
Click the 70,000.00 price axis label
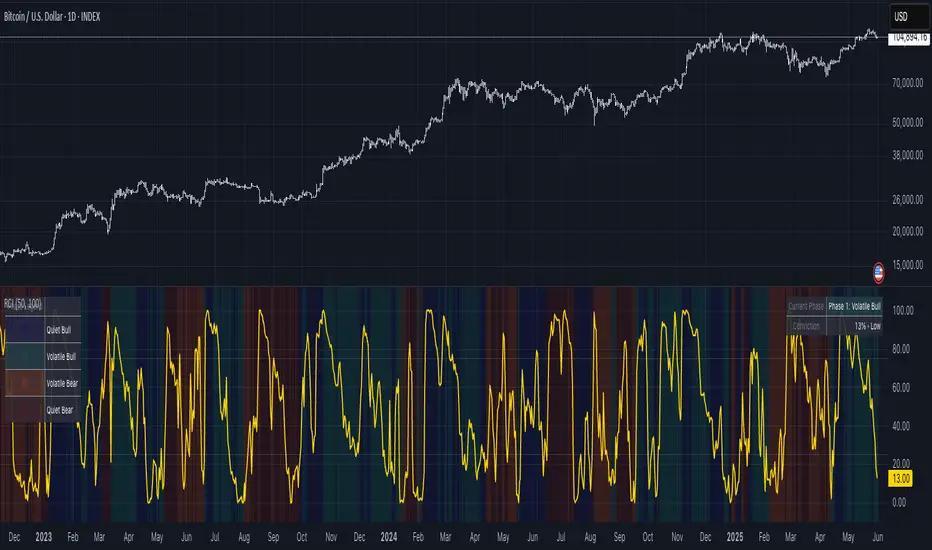[x=907, y=83]
